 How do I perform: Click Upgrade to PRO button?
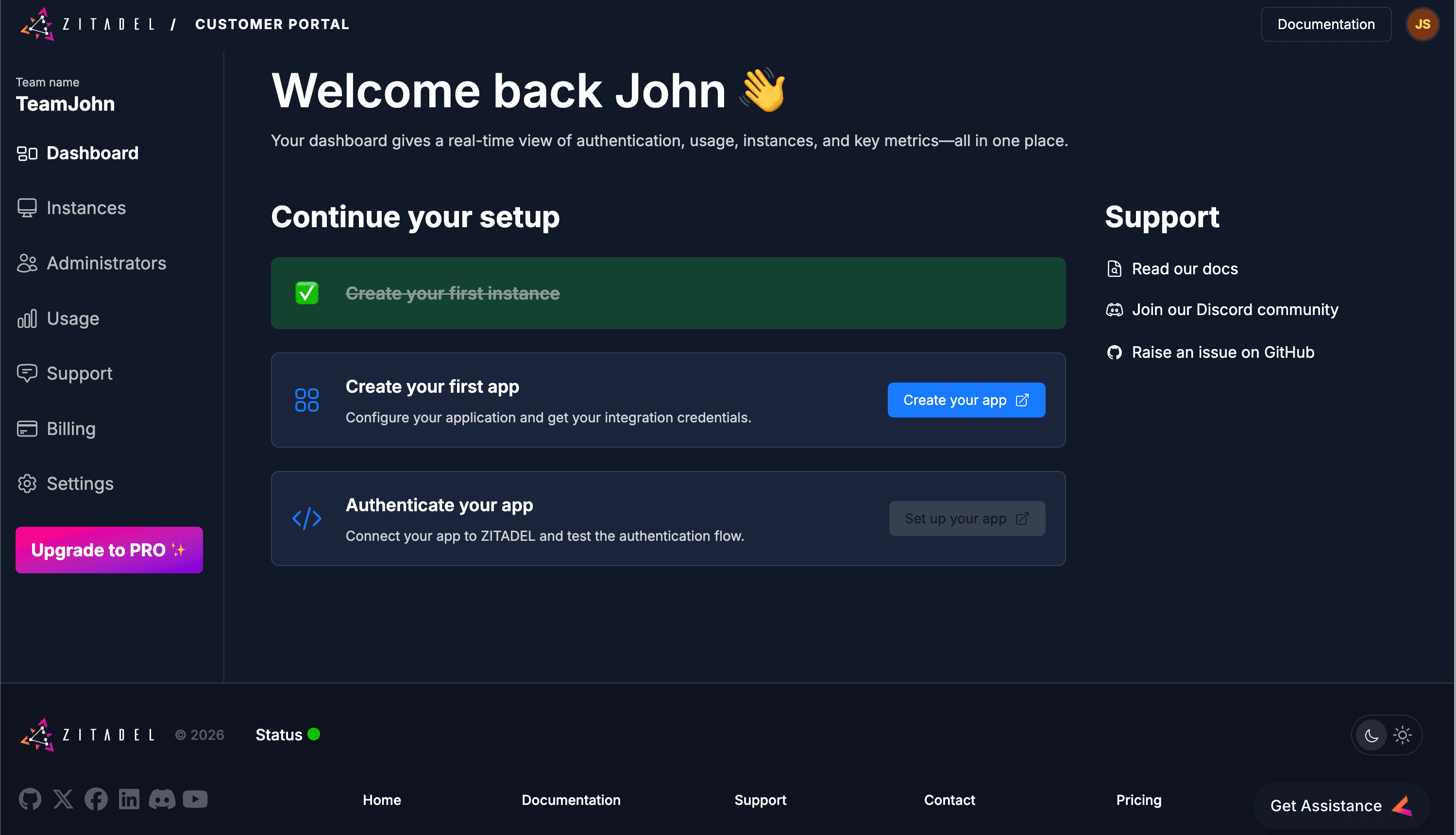[x=109, y=550]
